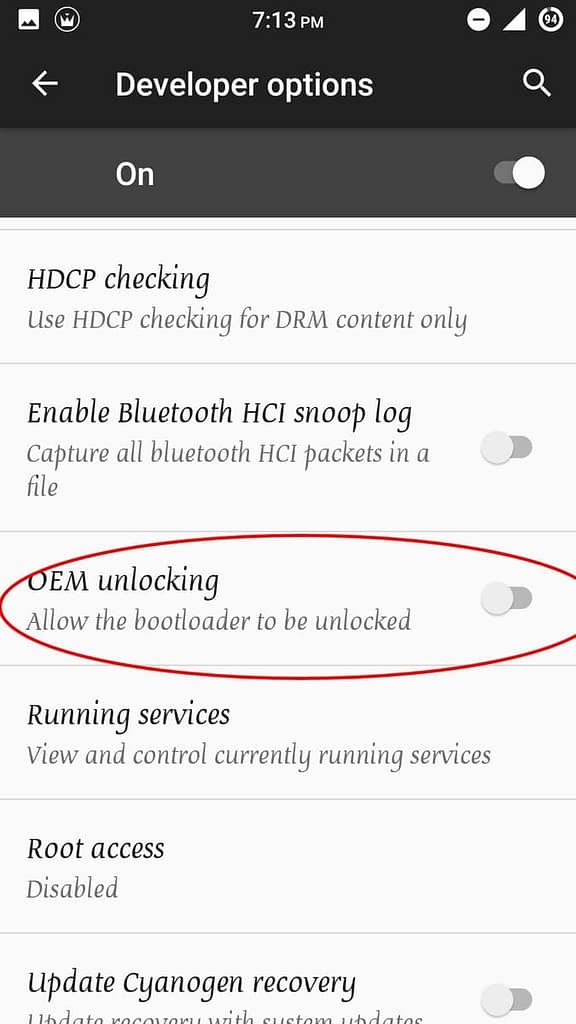This screenshot has width=576, height=1024.
Task: Tap the 7:13 PM clock
Action: [x=287, y=21]
